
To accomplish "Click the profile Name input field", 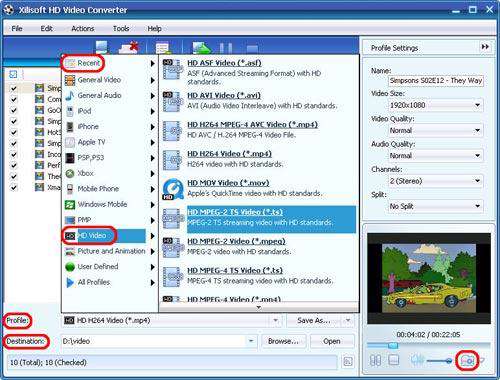I will 436,81.
